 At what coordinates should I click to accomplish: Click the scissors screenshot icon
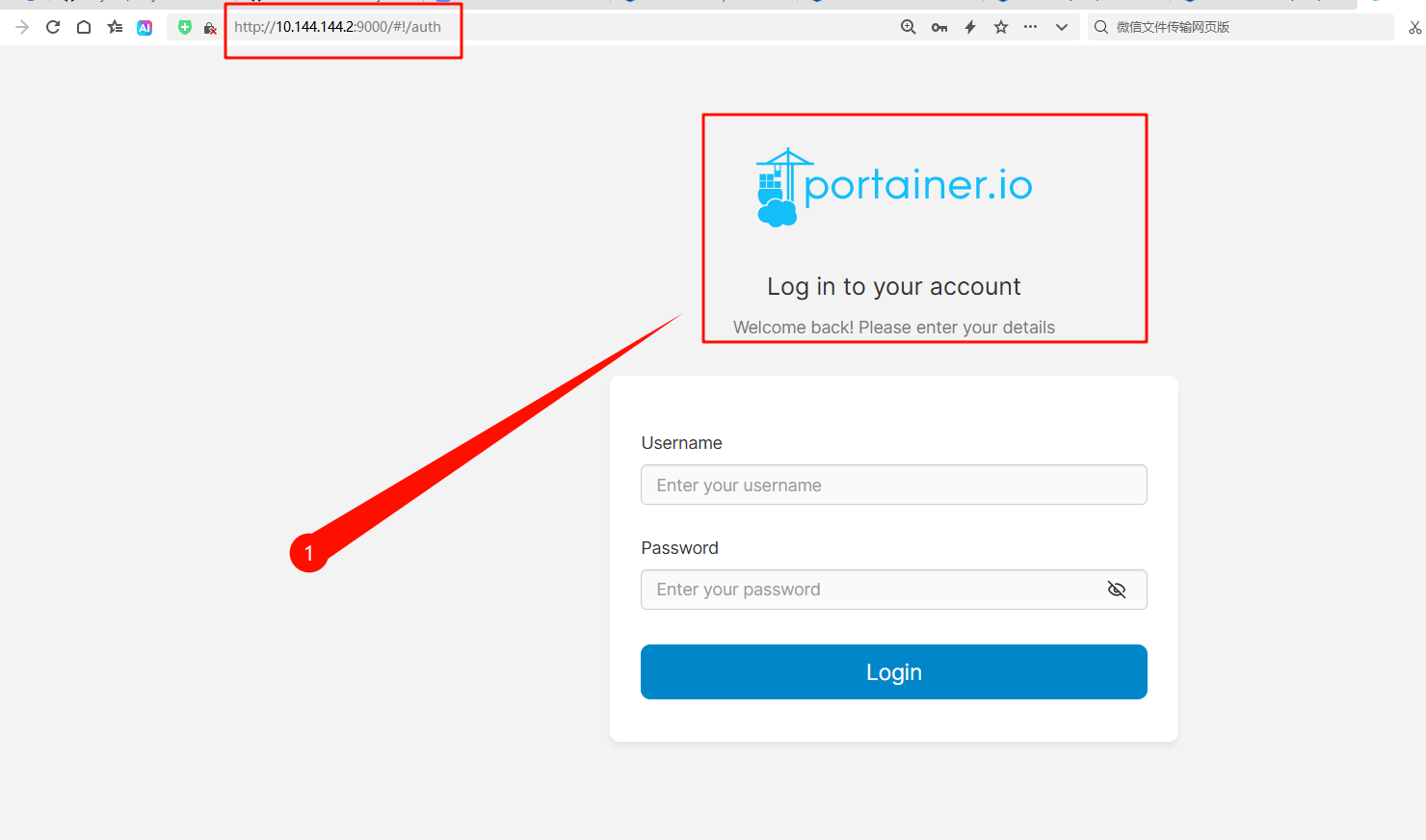tap(1414, 27)
